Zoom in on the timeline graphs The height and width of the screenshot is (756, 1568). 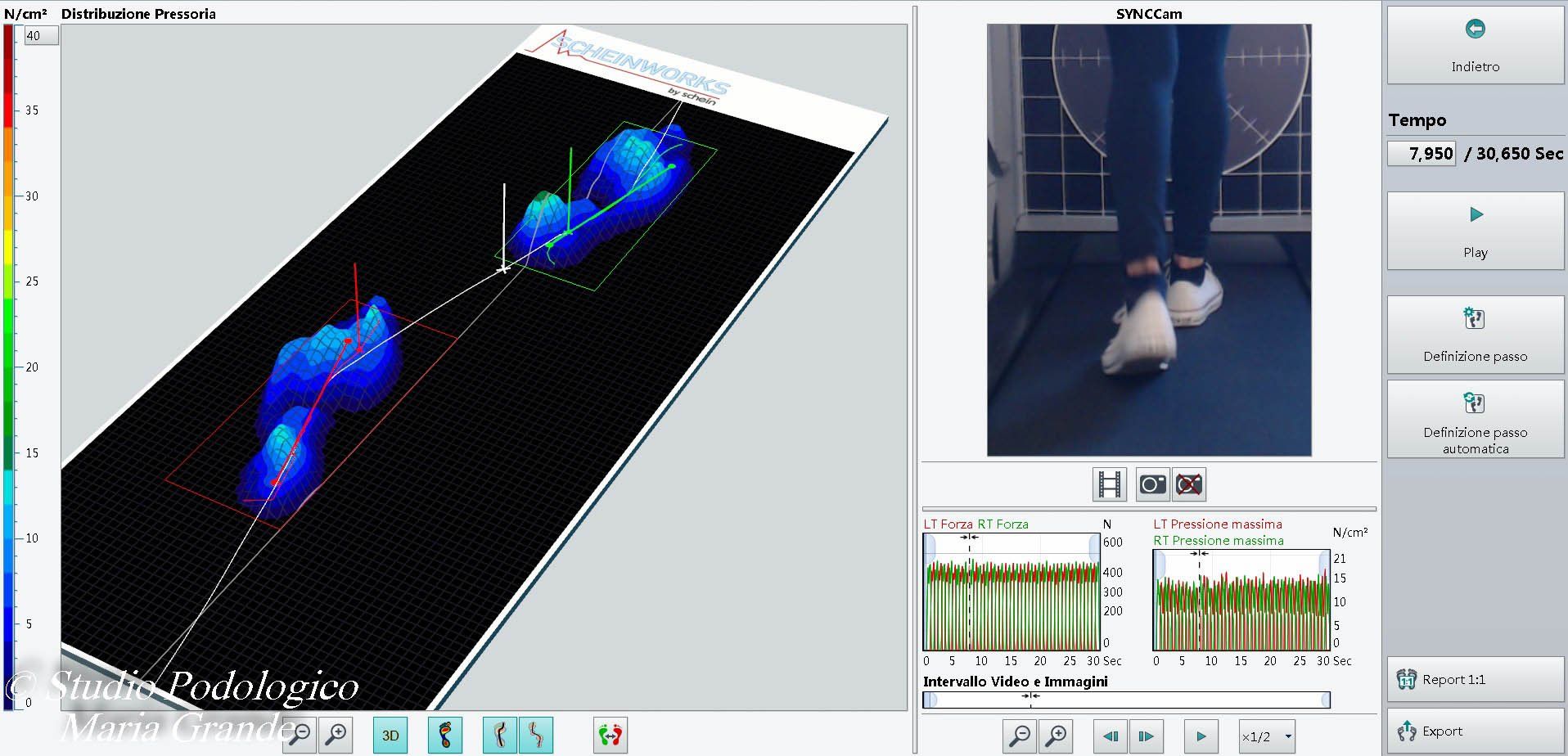(1057, 736)
